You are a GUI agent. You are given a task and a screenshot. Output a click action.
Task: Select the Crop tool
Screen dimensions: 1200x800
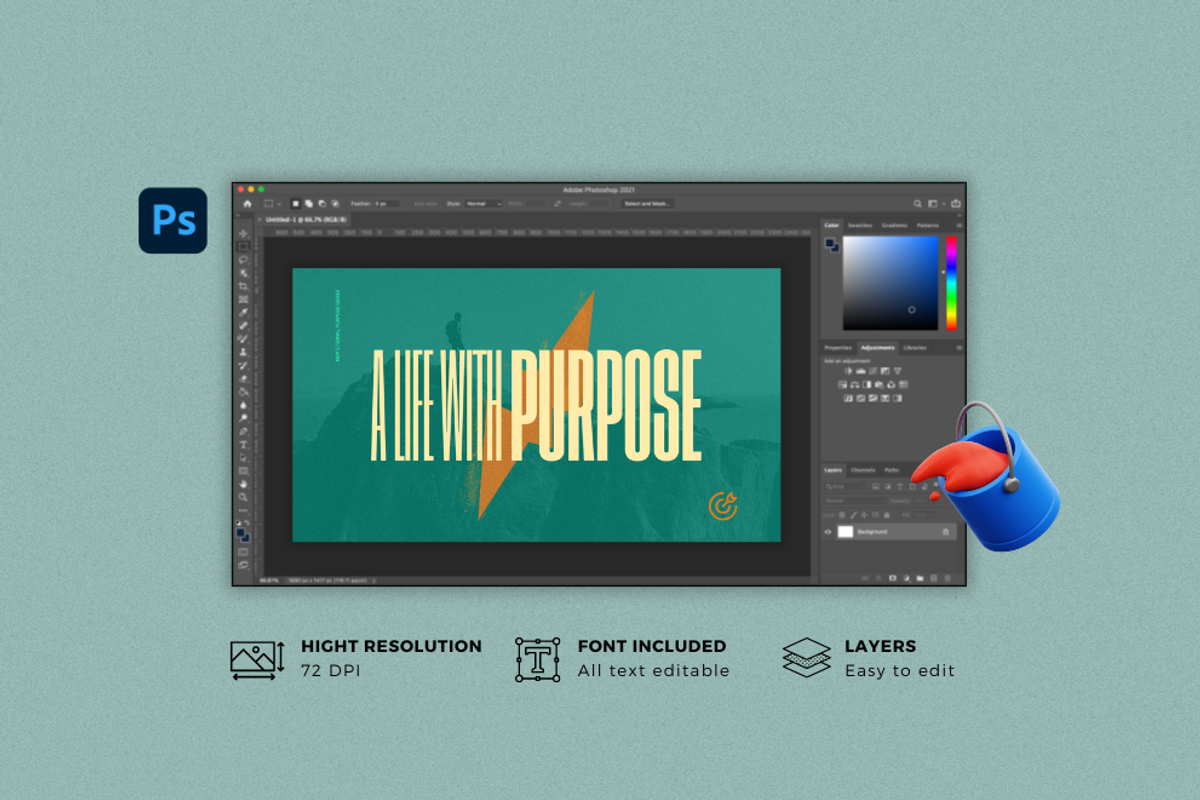pyautogui.click(x=243, y=286)
